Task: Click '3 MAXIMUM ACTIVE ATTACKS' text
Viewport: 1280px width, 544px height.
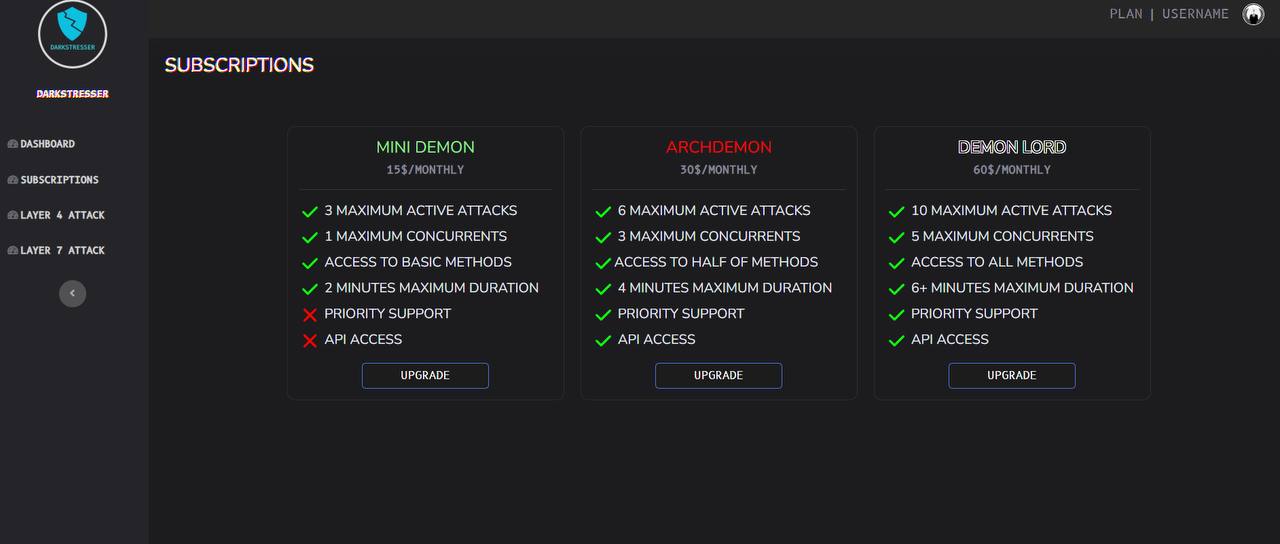Action: (421, 211)
